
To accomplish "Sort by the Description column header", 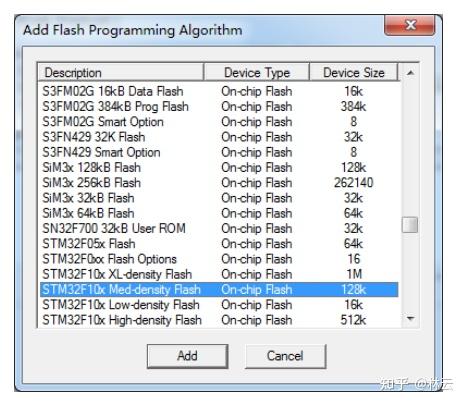I will tap(121, 72).
